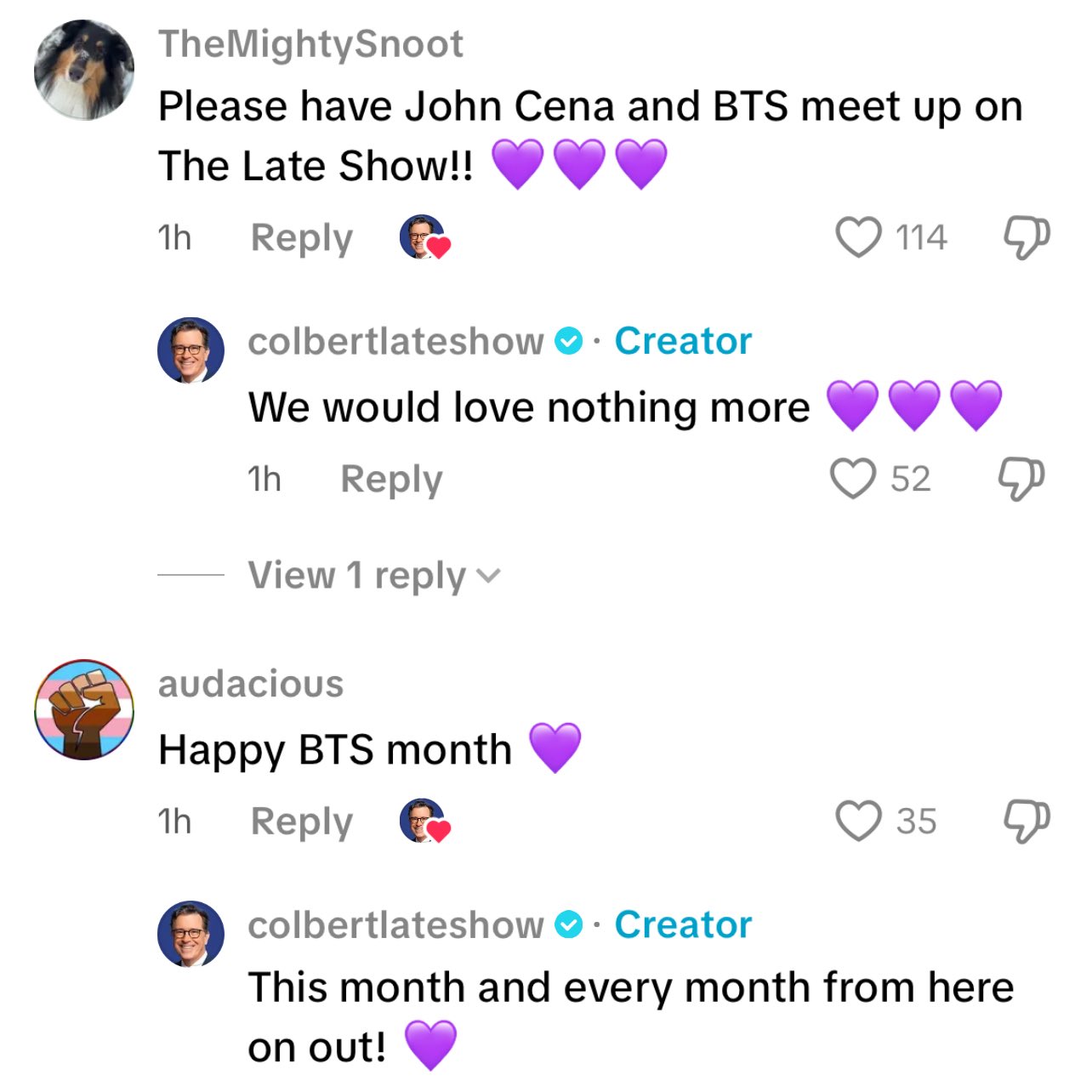Screen dimensions: 1092x1092
Task: Open the creator-liked badge on TheMightySnoot's comment
Action: click(424, 237)
